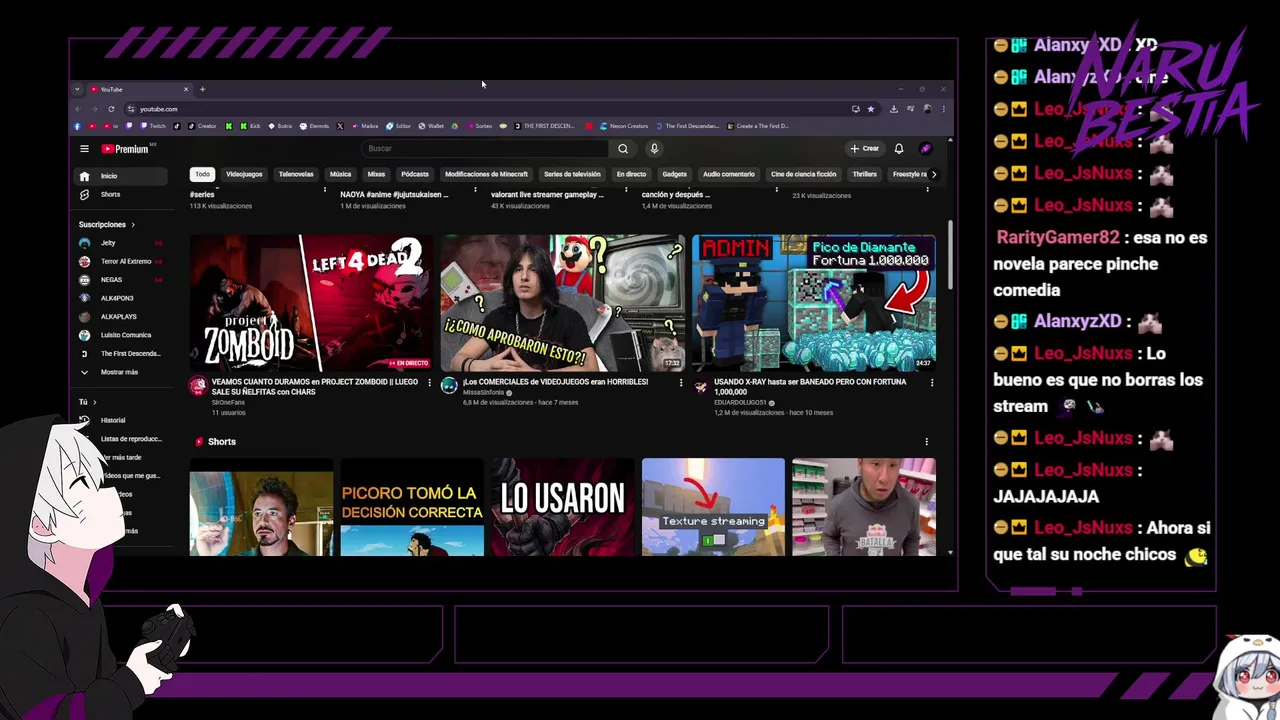
Task: Open the Wallet bookmark
Action: click(x=431, y=126)
